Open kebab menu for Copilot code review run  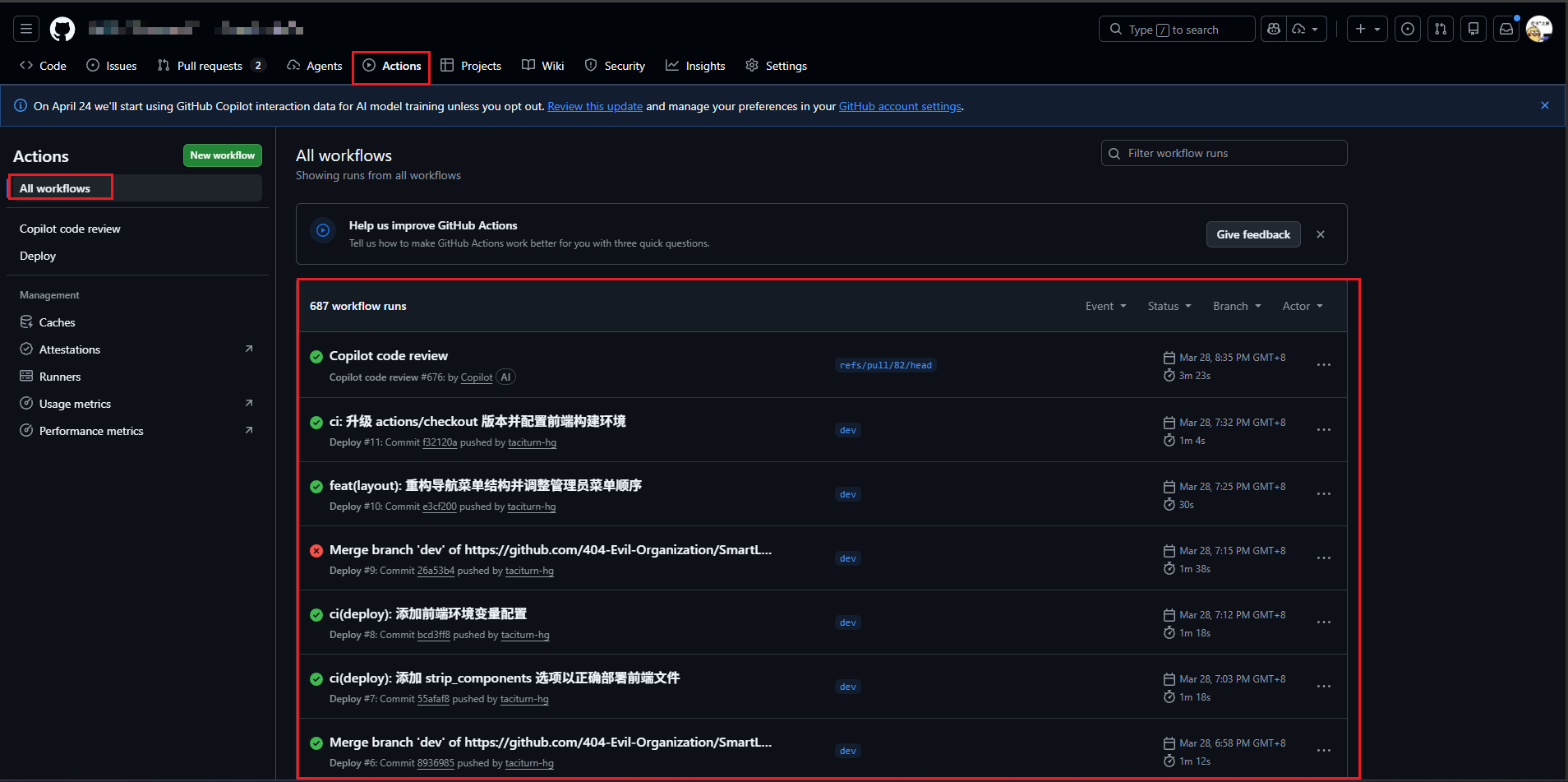[1323, 365]
